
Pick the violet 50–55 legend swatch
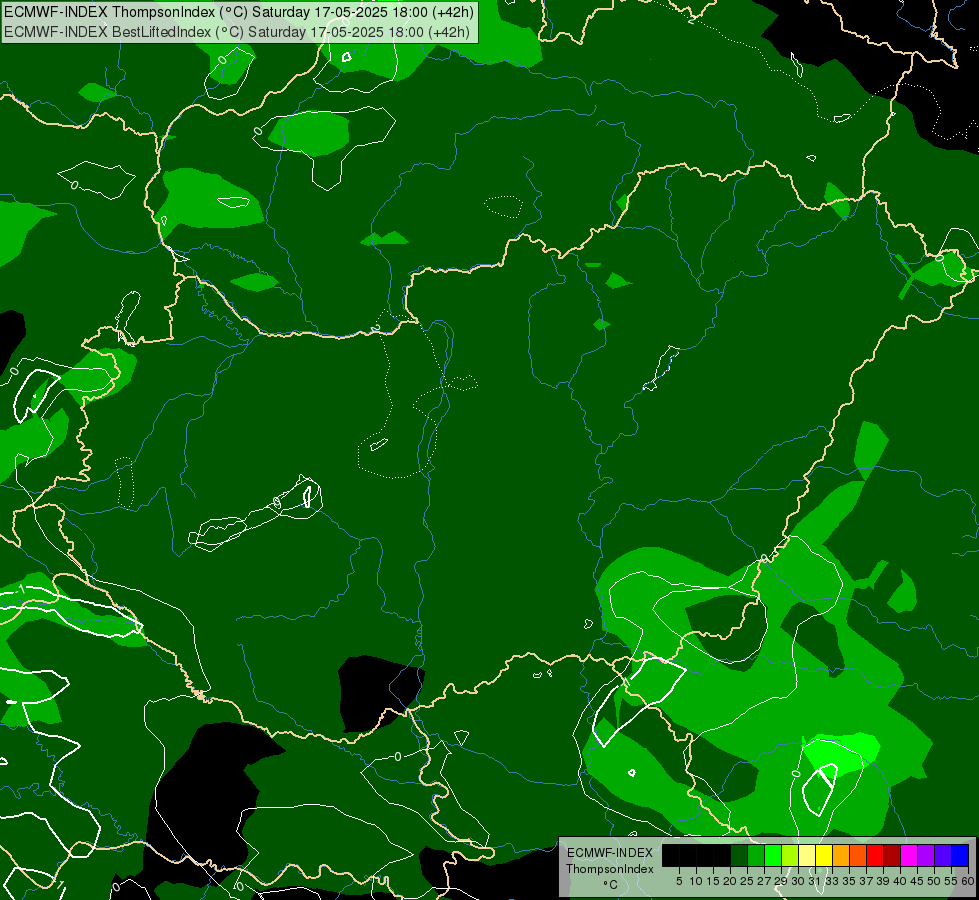pos(943,855)
